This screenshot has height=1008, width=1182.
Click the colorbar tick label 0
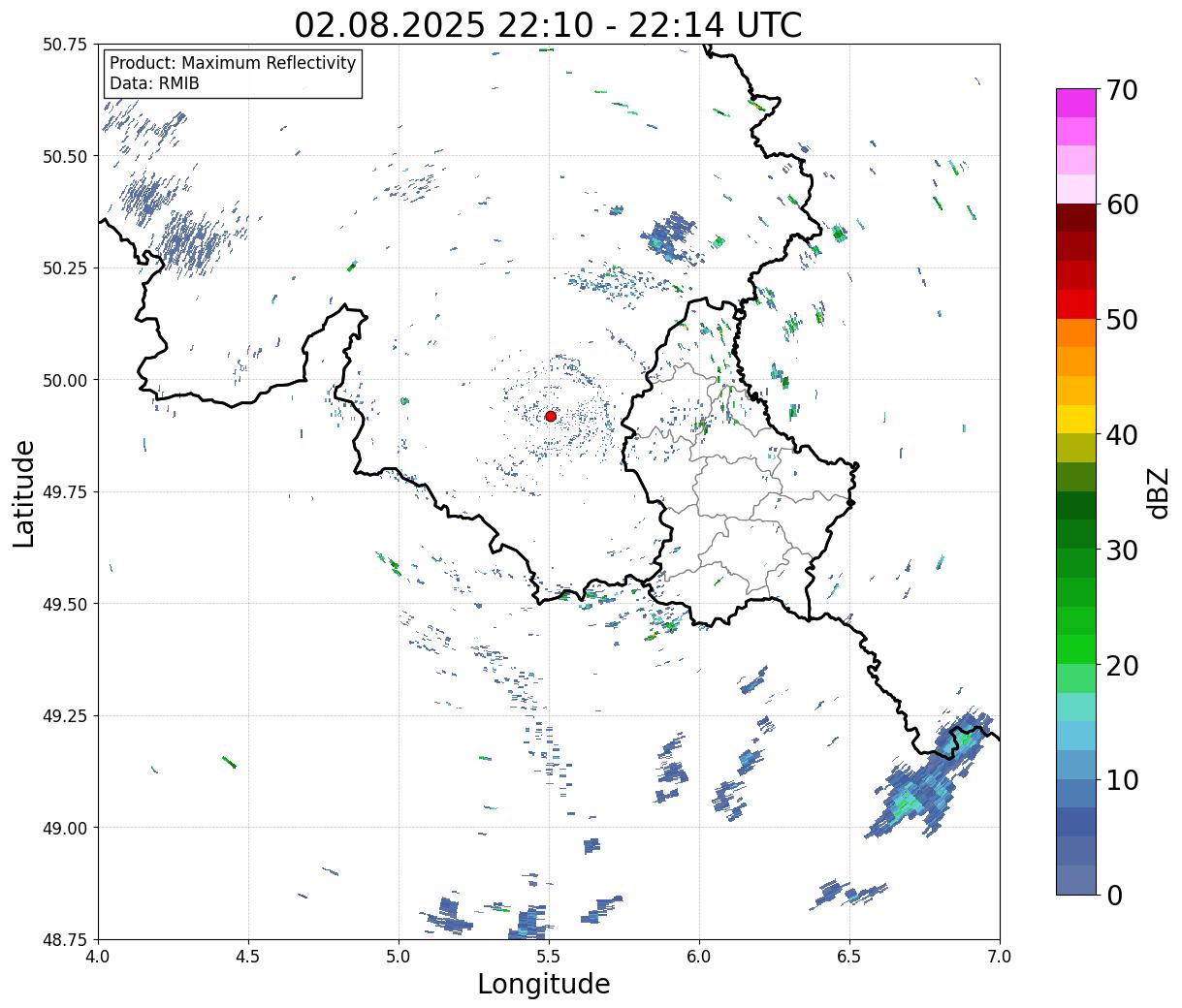1114,895
